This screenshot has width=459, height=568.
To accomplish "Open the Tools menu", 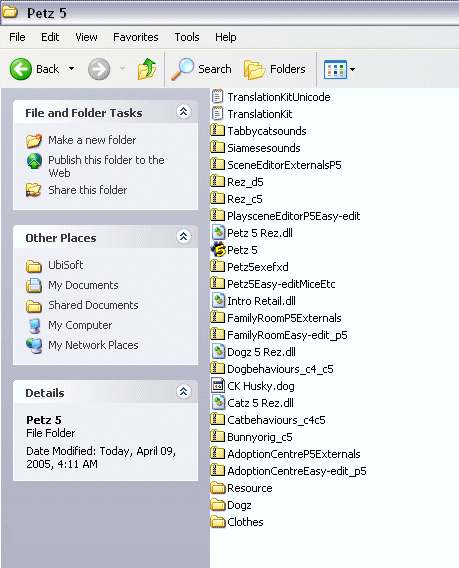I will [x=187, y=37].
